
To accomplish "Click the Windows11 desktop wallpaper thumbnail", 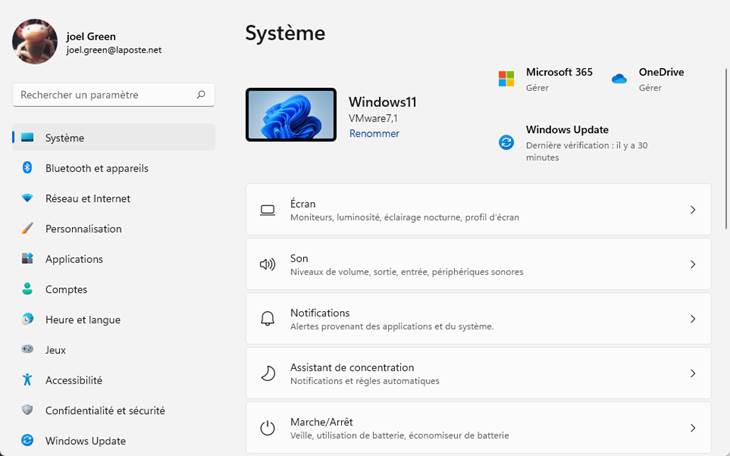I will click(291, 114).
